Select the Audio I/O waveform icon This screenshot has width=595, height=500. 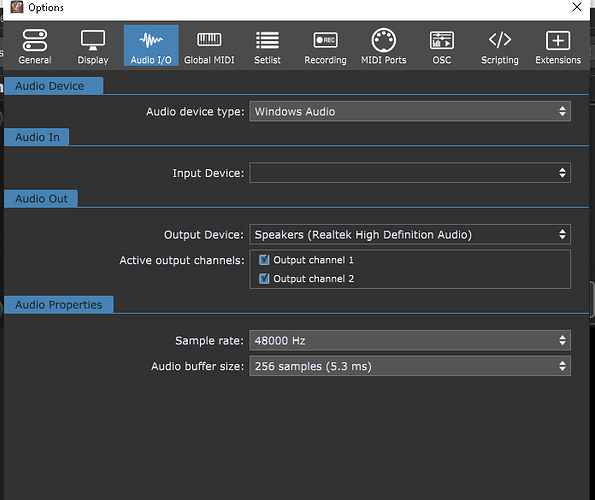click(x=151, y=46)
